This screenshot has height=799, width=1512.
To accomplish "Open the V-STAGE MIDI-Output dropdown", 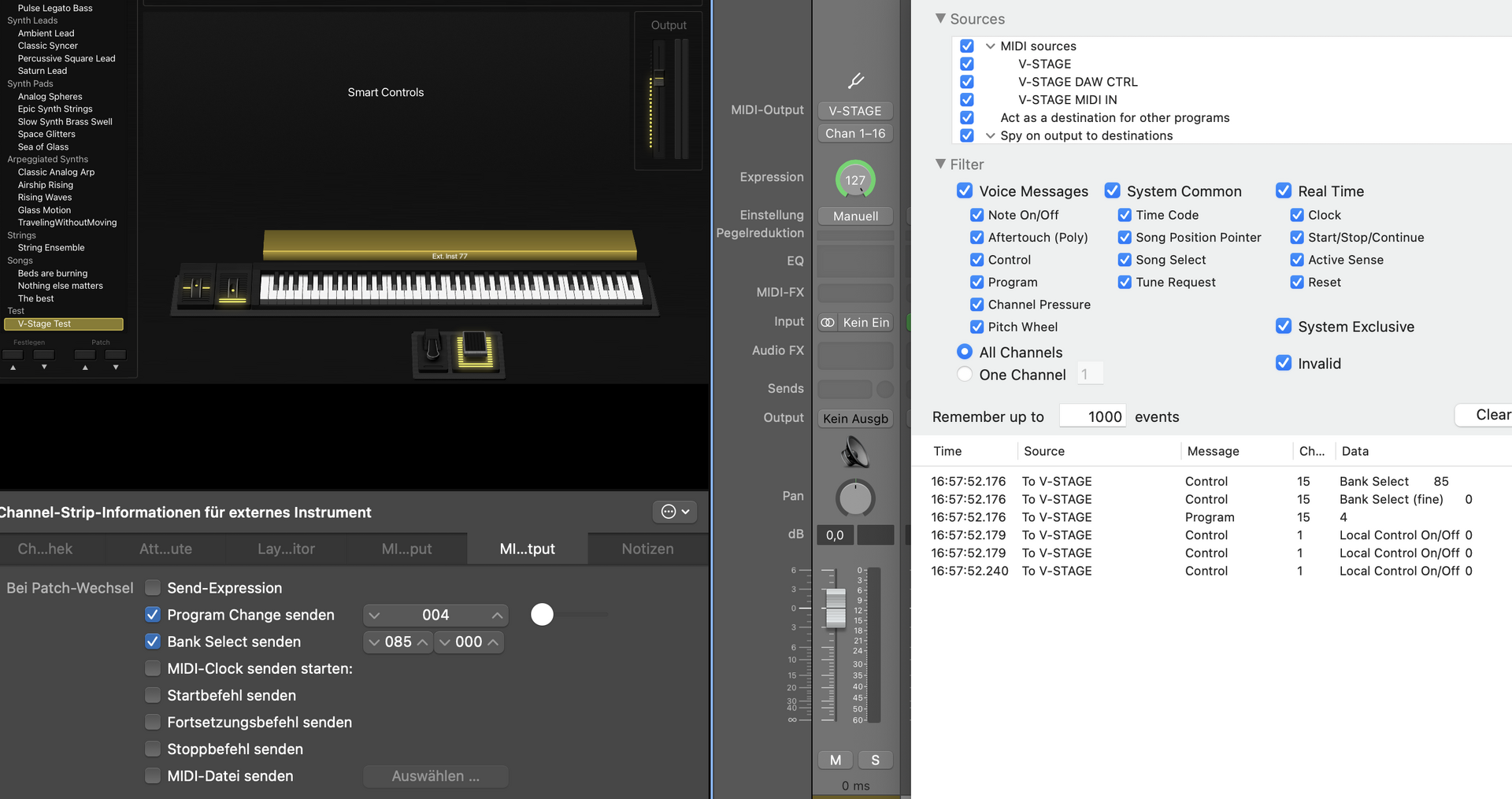I will click(x=855, y=111).
